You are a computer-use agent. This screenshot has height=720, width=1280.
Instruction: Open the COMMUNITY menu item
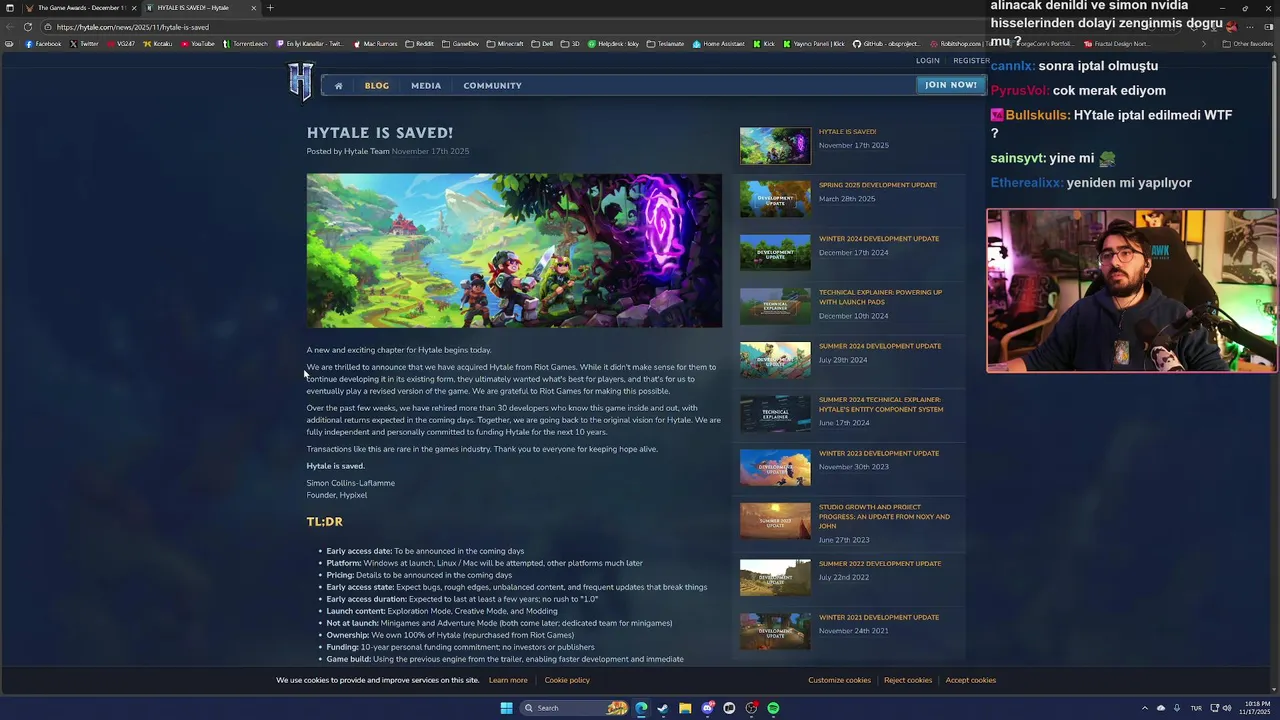[x=492, y=85]
